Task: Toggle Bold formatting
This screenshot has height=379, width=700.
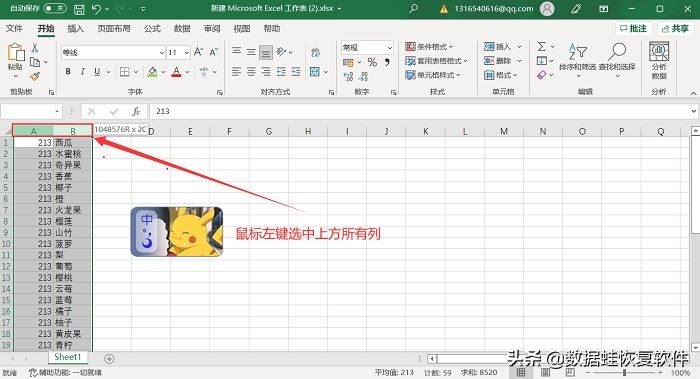Action: (68, 71)
